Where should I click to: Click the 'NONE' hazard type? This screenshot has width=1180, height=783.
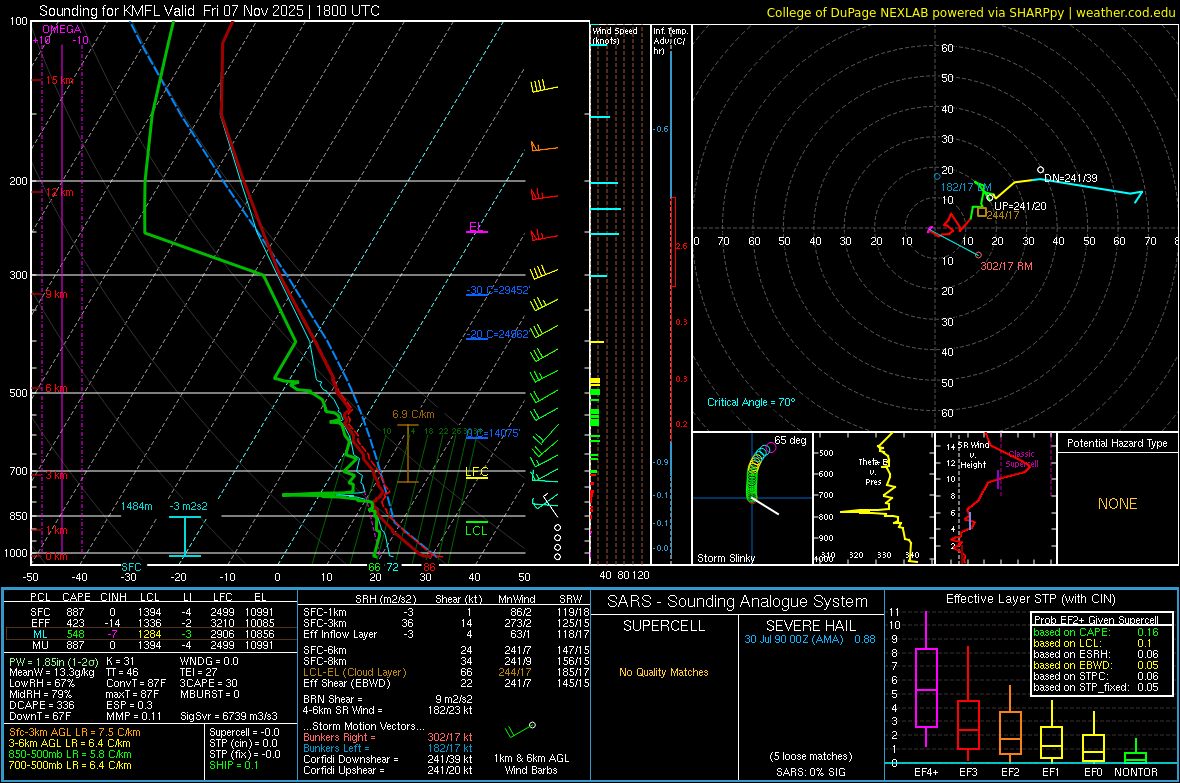click(1117, 504)
